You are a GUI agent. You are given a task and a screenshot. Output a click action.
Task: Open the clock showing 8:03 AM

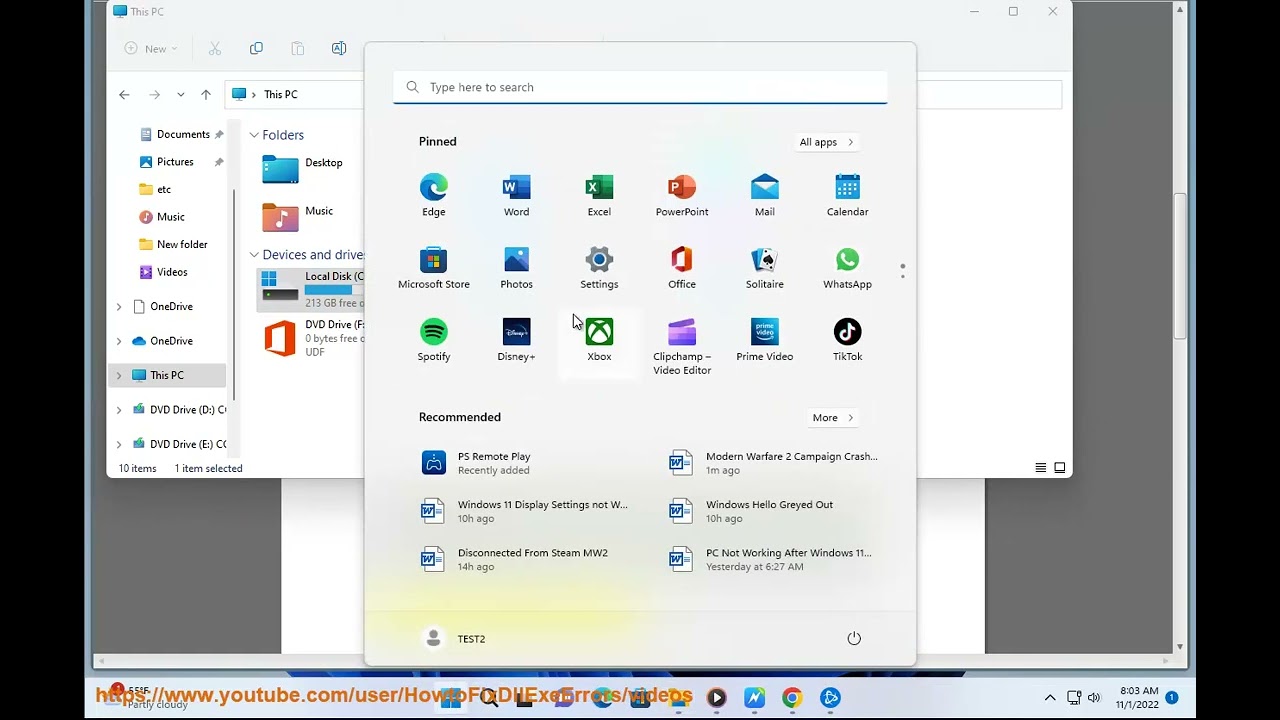click(1138, 698)
